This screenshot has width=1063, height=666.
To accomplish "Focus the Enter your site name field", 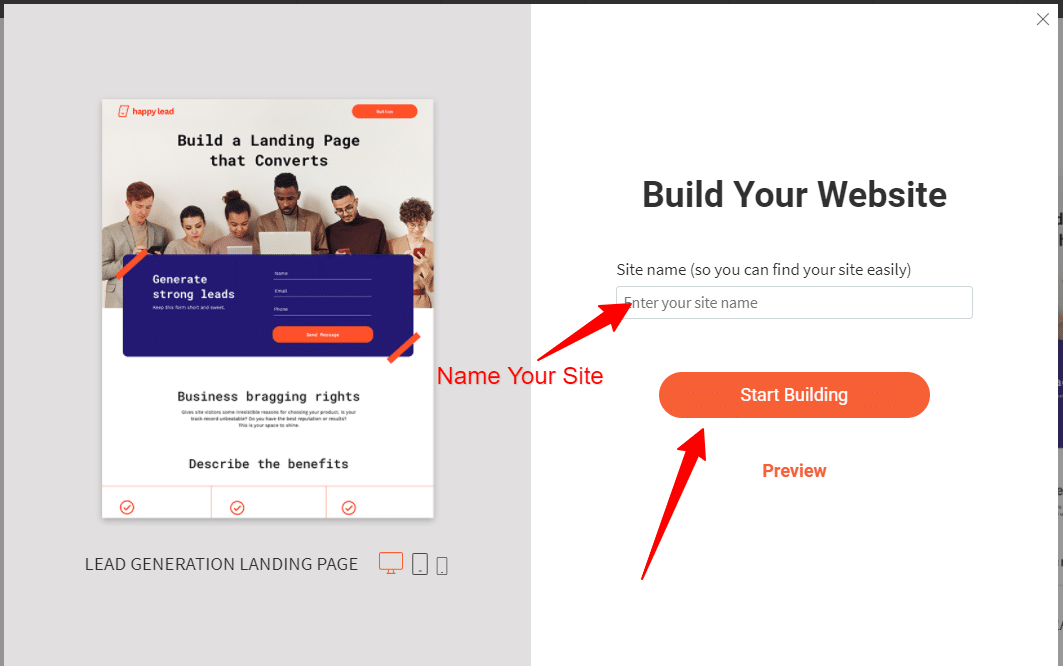I will pyautogui.click(x=794, y=302).
